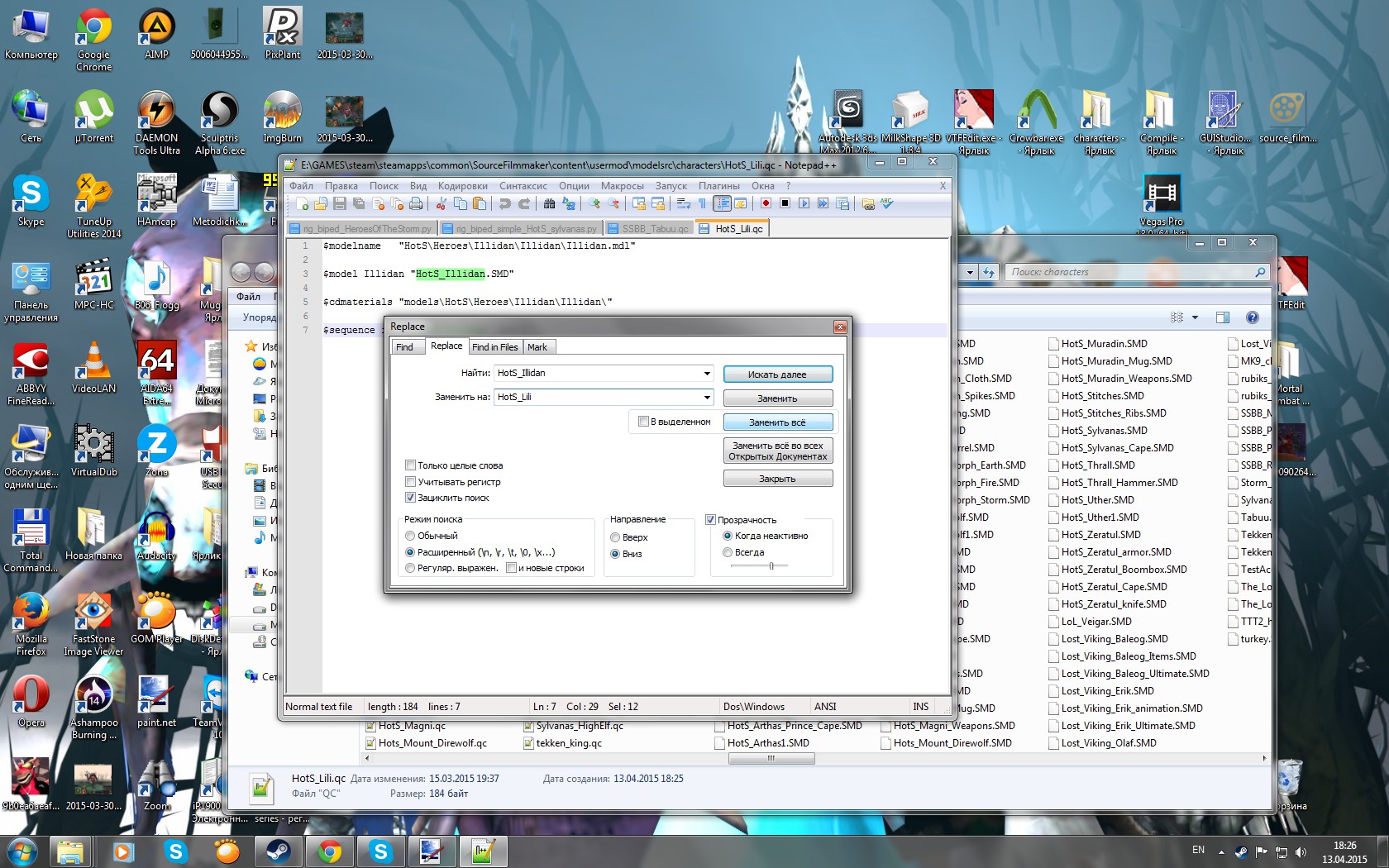Screen dimensions: 1389x868
Task: Select 'Всегда' transparency radio button
Action: coord(728,552)
